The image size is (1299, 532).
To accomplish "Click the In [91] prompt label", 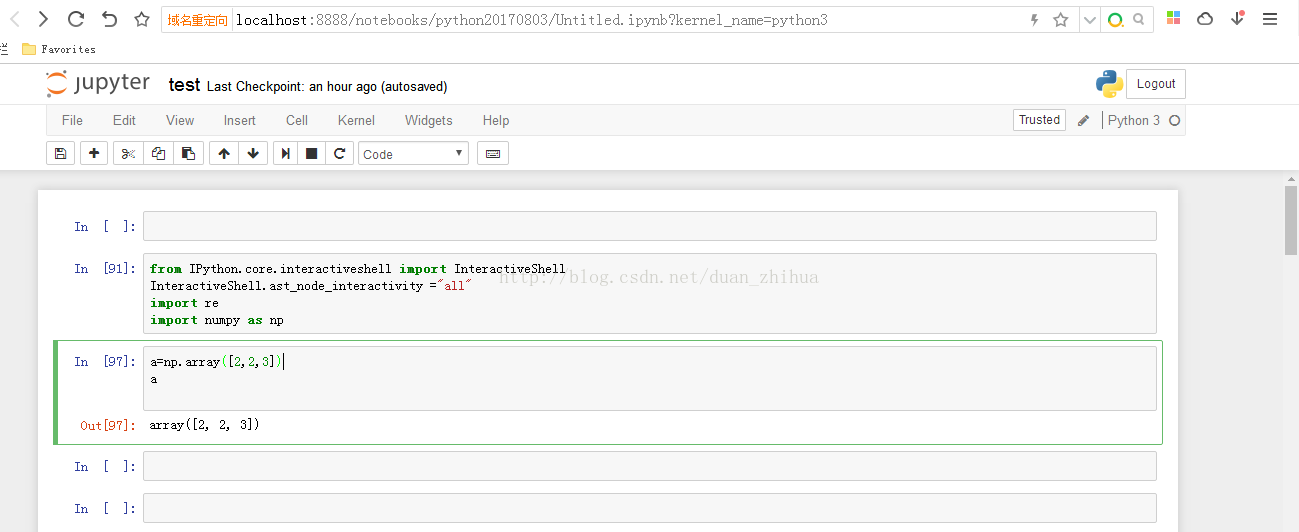I will click(104, 268).
